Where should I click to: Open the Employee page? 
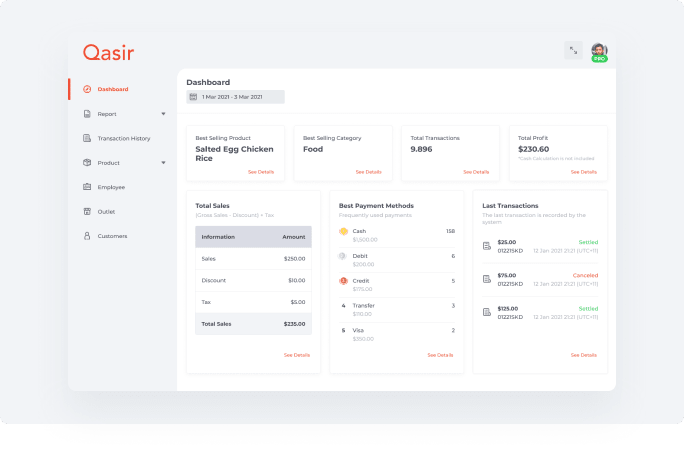[x=111, y=187]
